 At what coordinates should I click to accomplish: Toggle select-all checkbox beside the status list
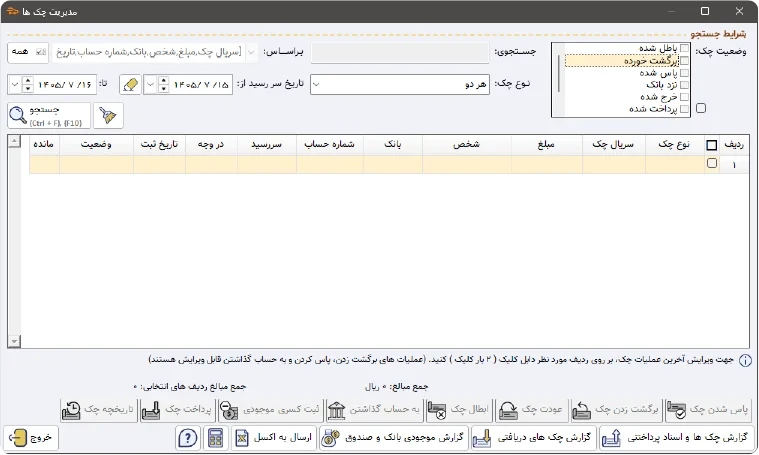(701, 108)
